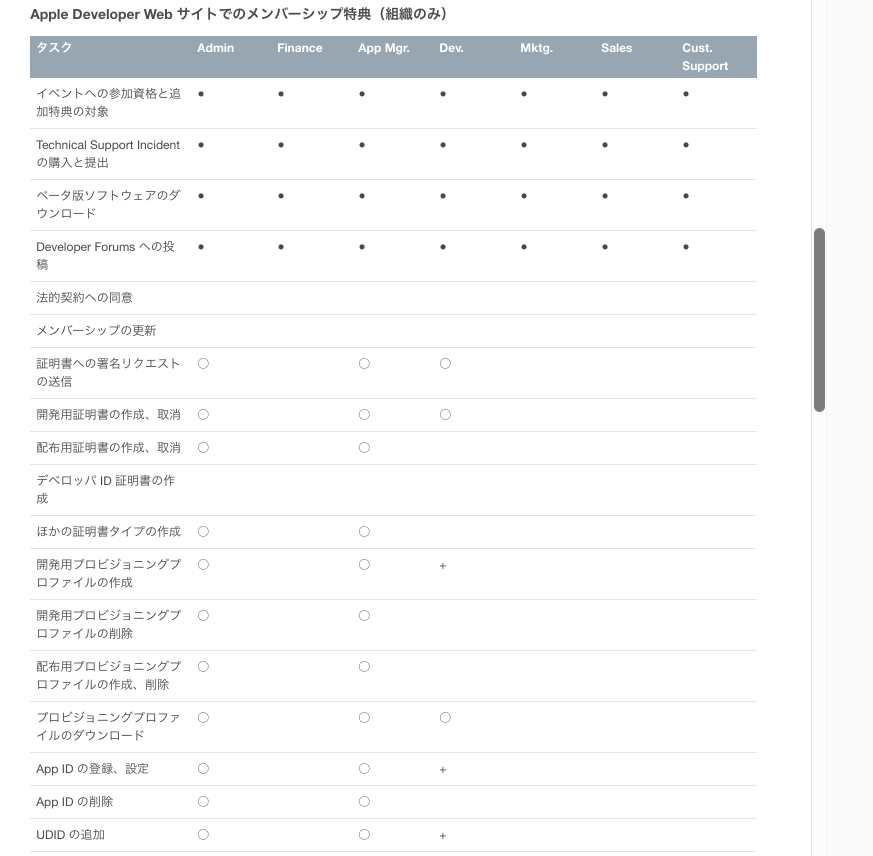Image resolution: width=873 pixels, height=856 pixels.
Task: Click the Dev. circle for 'プロビジョニングプロファイルのダウンロード'
Action: click(445, 717)
